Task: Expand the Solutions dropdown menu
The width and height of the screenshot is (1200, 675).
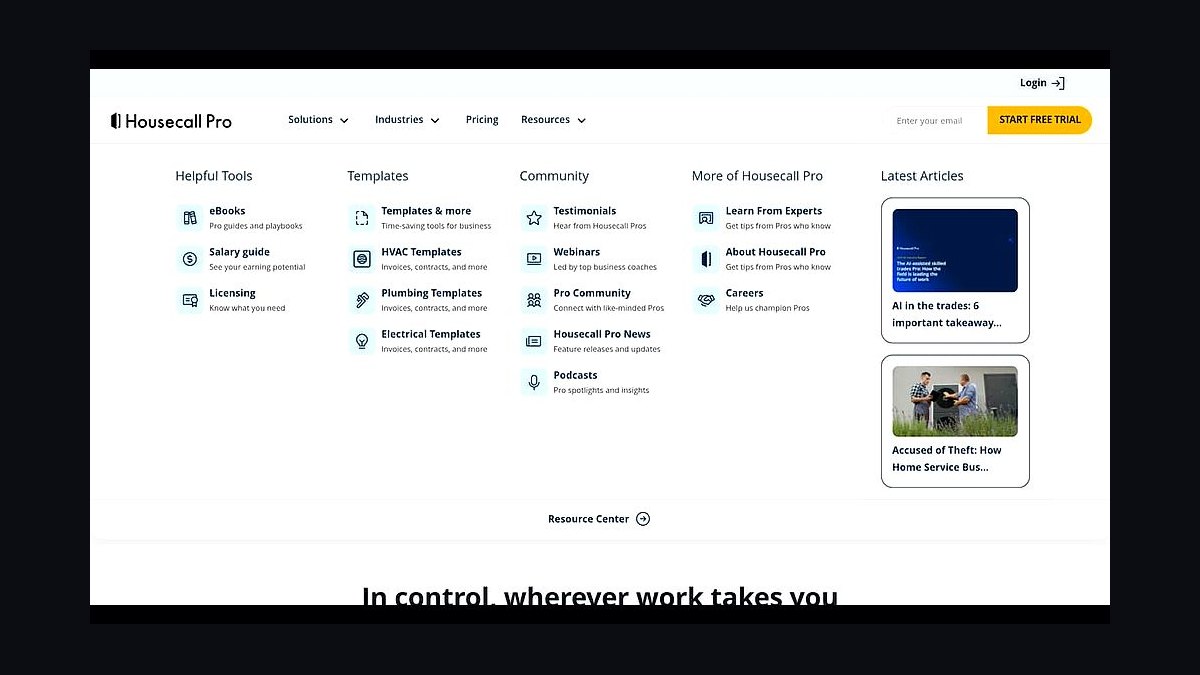Action: 319,120
